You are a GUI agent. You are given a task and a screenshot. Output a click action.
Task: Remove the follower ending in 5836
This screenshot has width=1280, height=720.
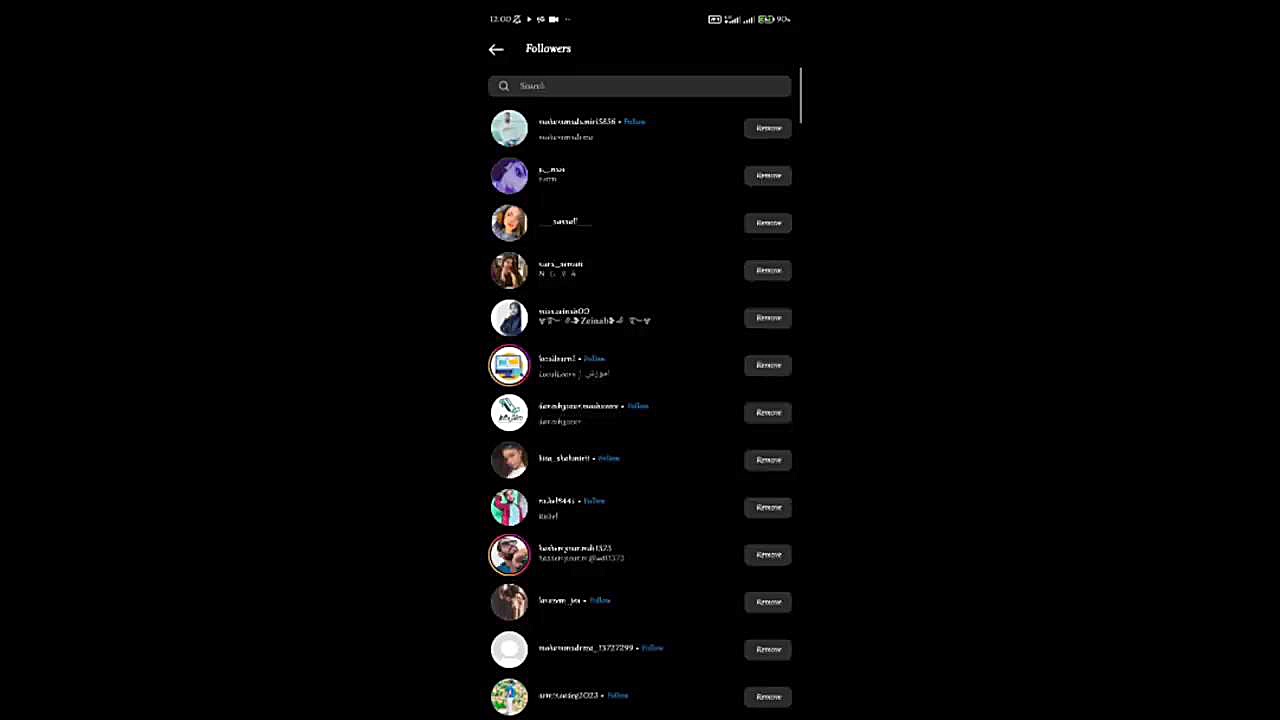[768, 128]
